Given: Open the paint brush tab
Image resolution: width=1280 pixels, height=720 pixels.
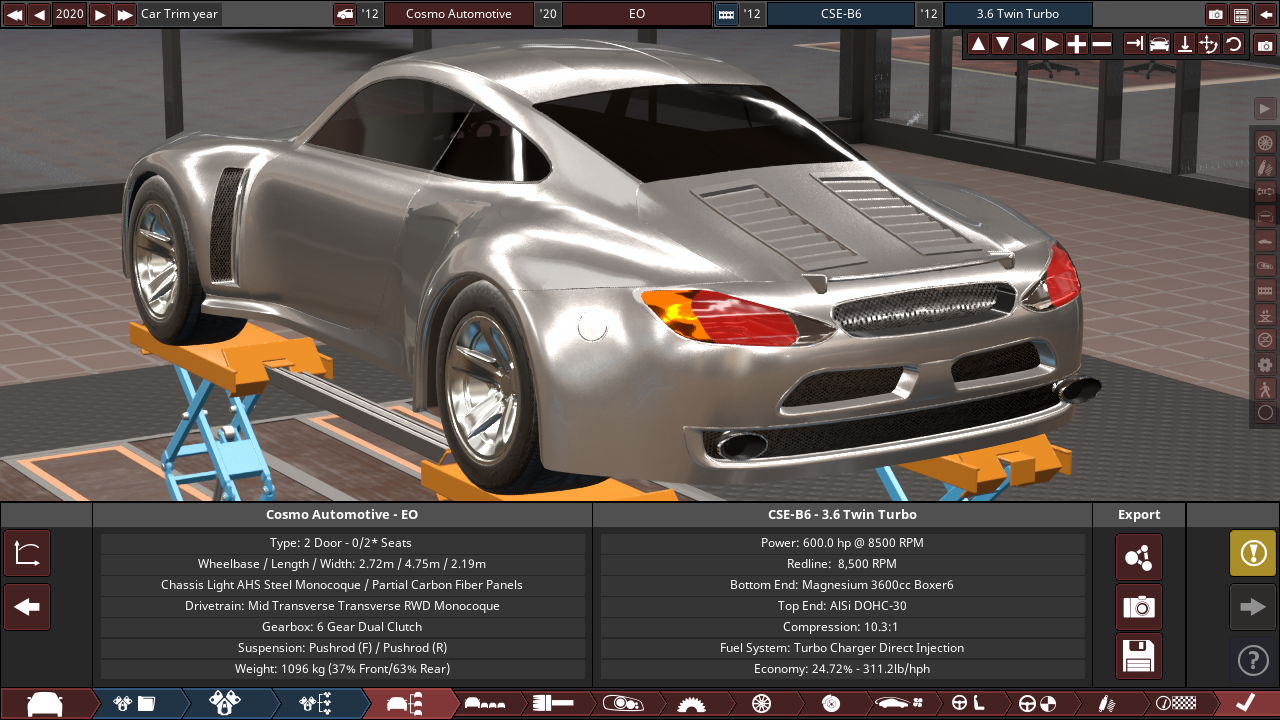Looking at the screenshot, I should 553,703.
